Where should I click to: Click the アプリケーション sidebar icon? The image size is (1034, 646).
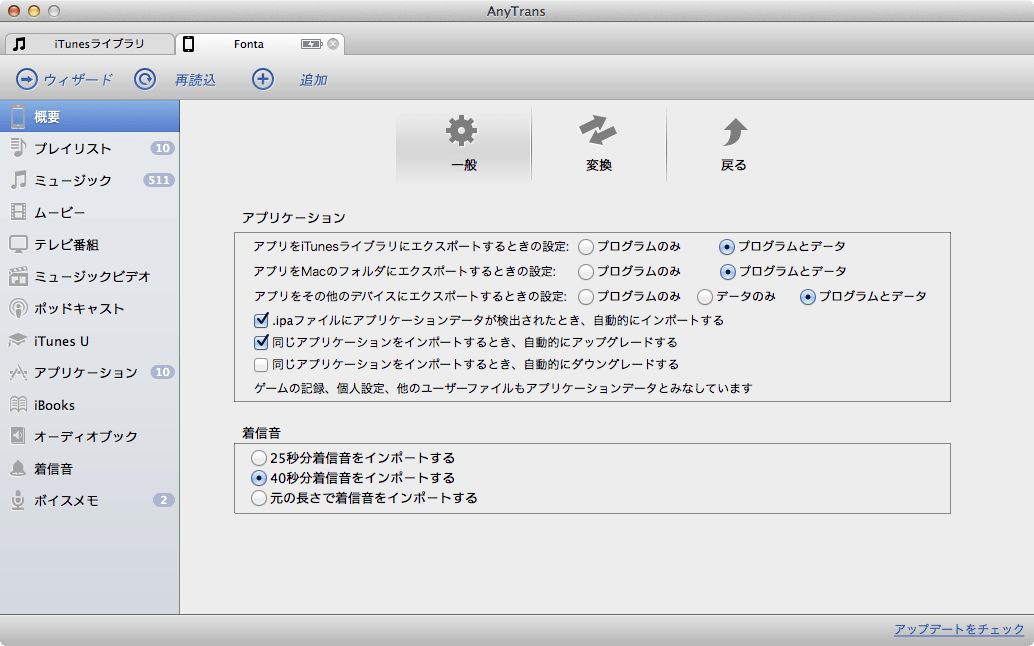point(18,373)
